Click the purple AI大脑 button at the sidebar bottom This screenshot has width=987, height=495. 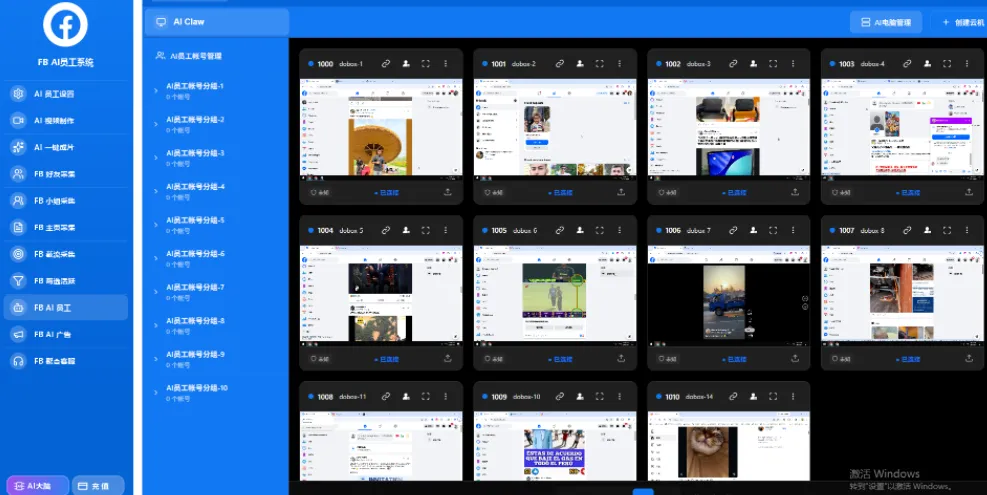(x=38, y=486)
